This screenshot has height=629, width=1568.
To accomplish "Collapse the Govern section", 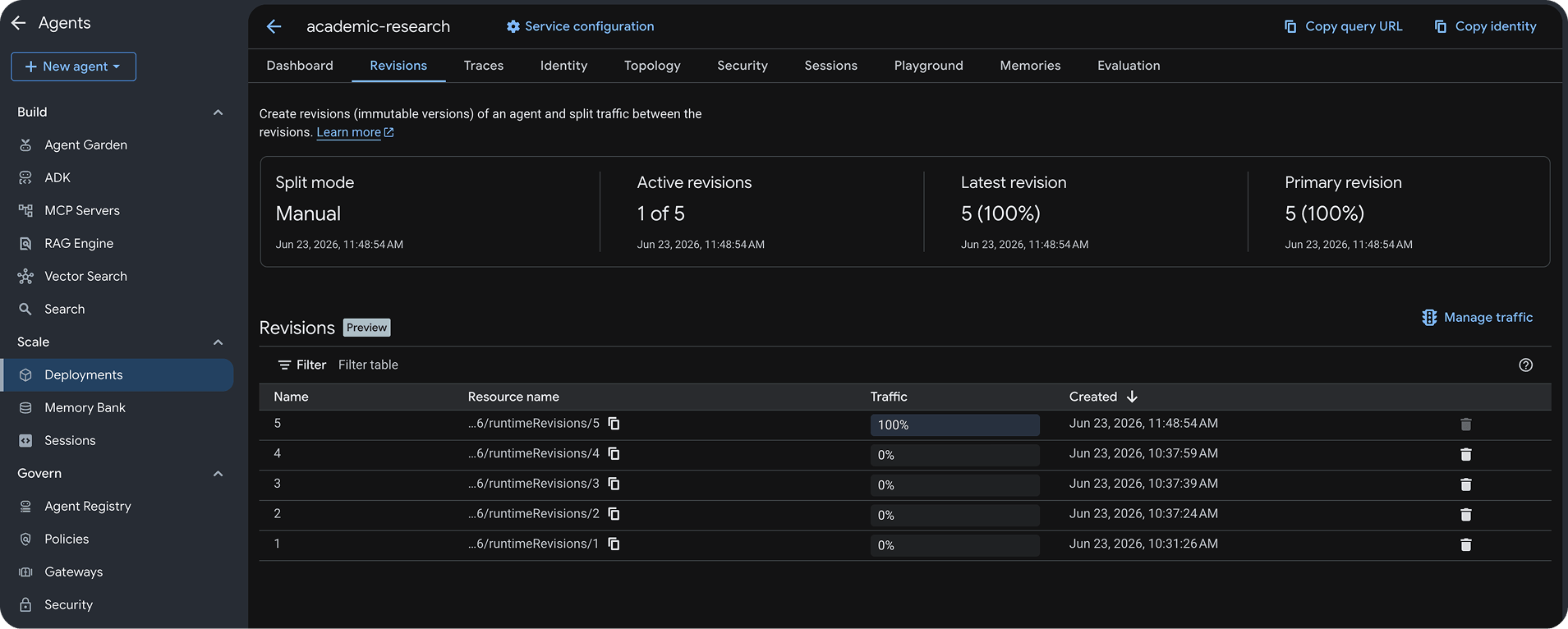I will (x=218, y=474).
